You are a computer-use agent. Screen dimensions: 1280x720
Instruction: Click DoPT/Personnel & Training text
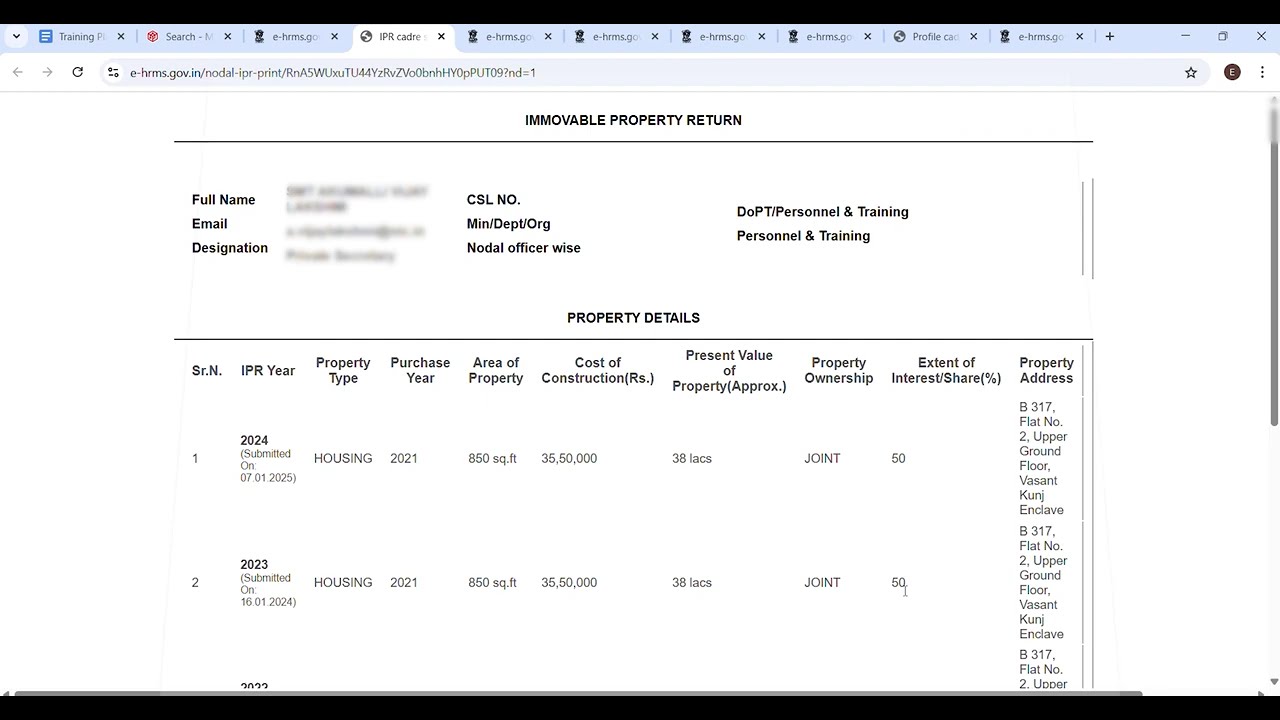pyautogui.click(x=822, y=212)
